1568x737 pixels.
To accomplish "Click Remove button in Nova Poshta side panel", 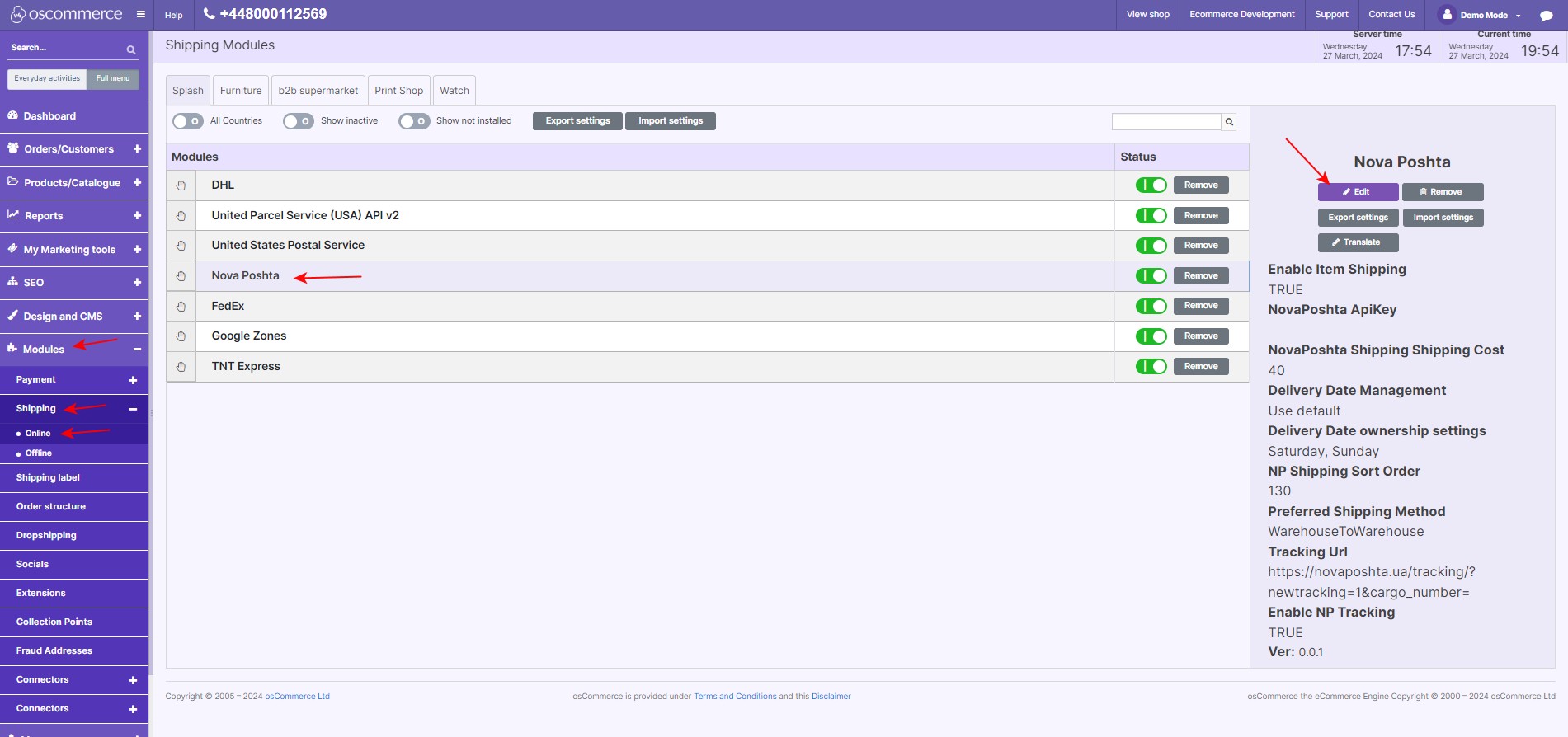I will (1442, 192).
